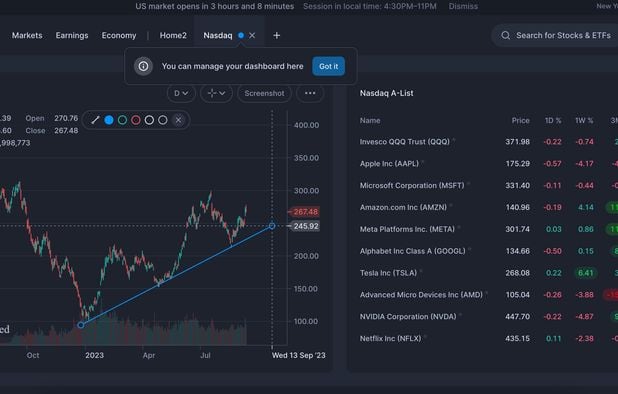Close the drawing color toolbar
Viewport: 618px width, 394px height.
point(179,120)
